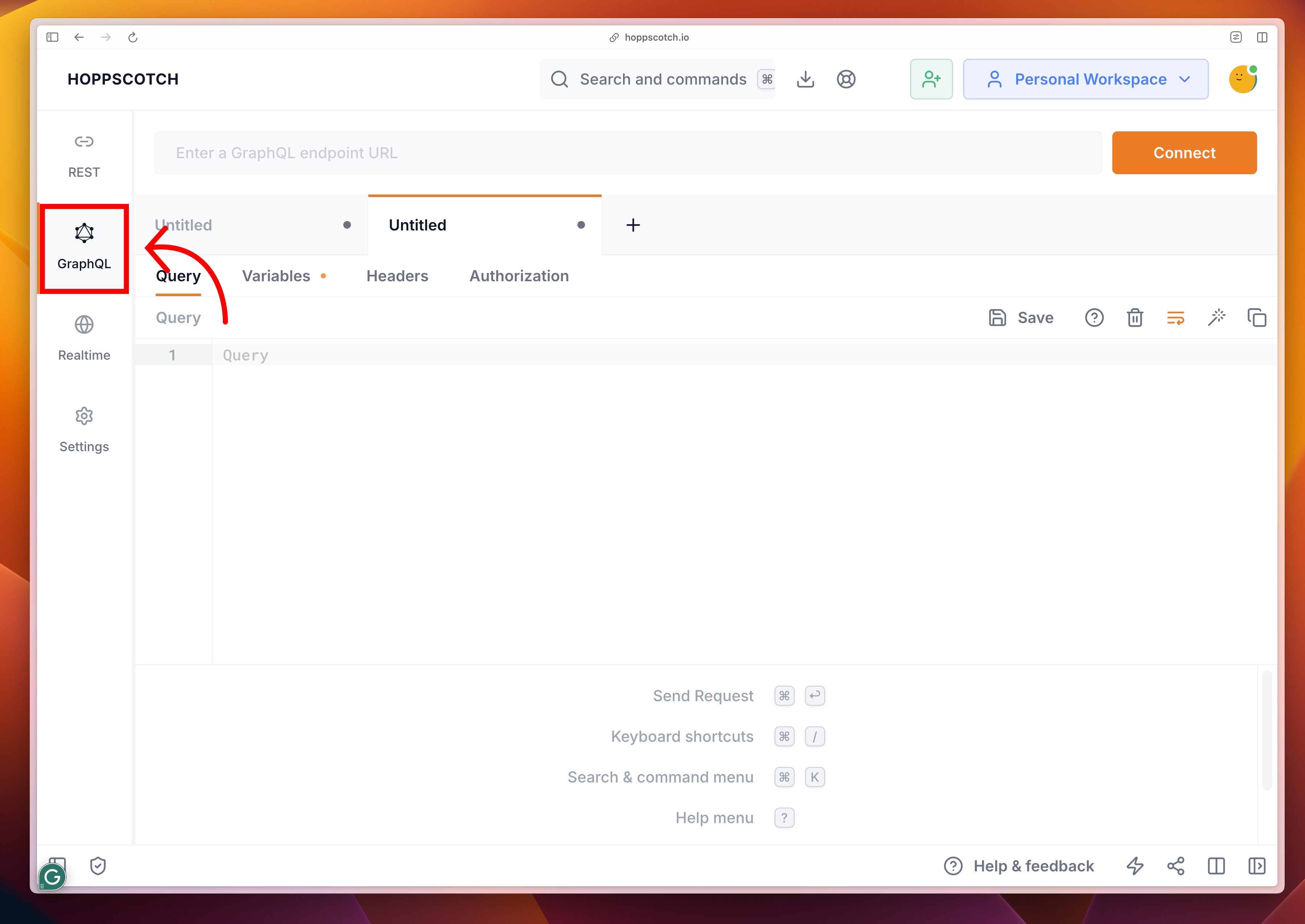
Task: Click the query help question icon
Action: 1094,318
